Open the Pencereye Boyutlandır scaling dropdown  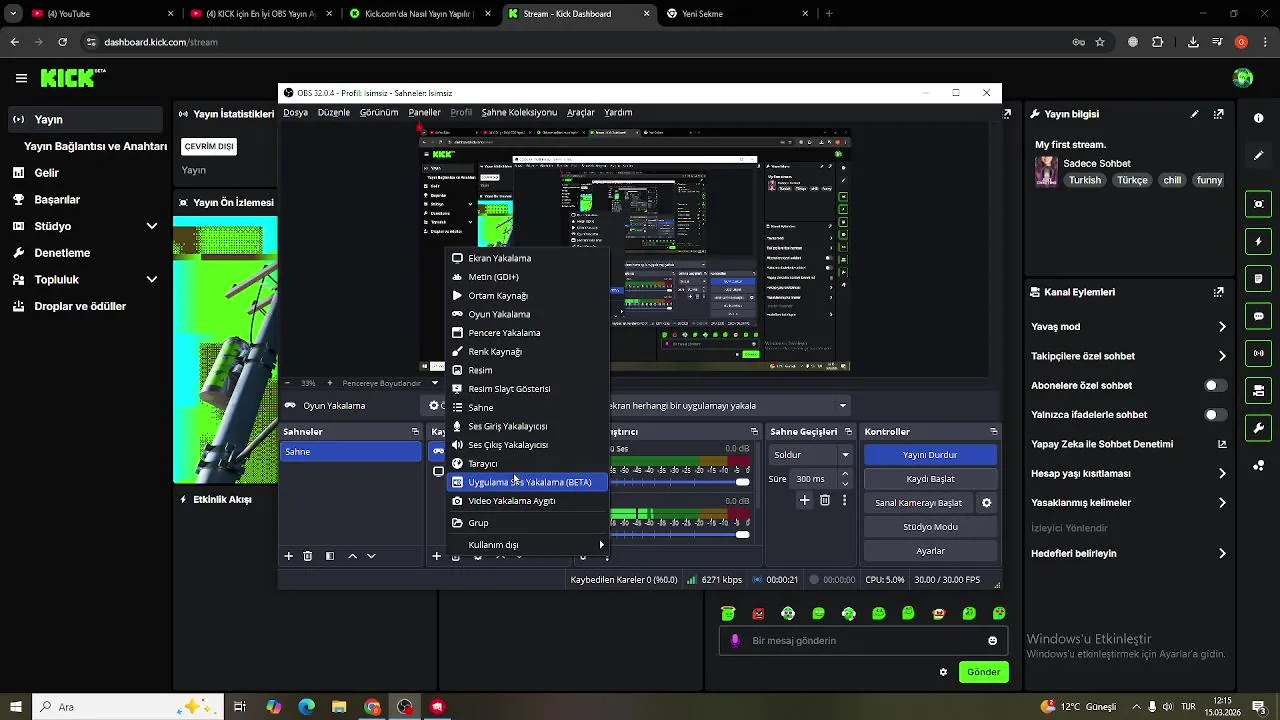389,383
